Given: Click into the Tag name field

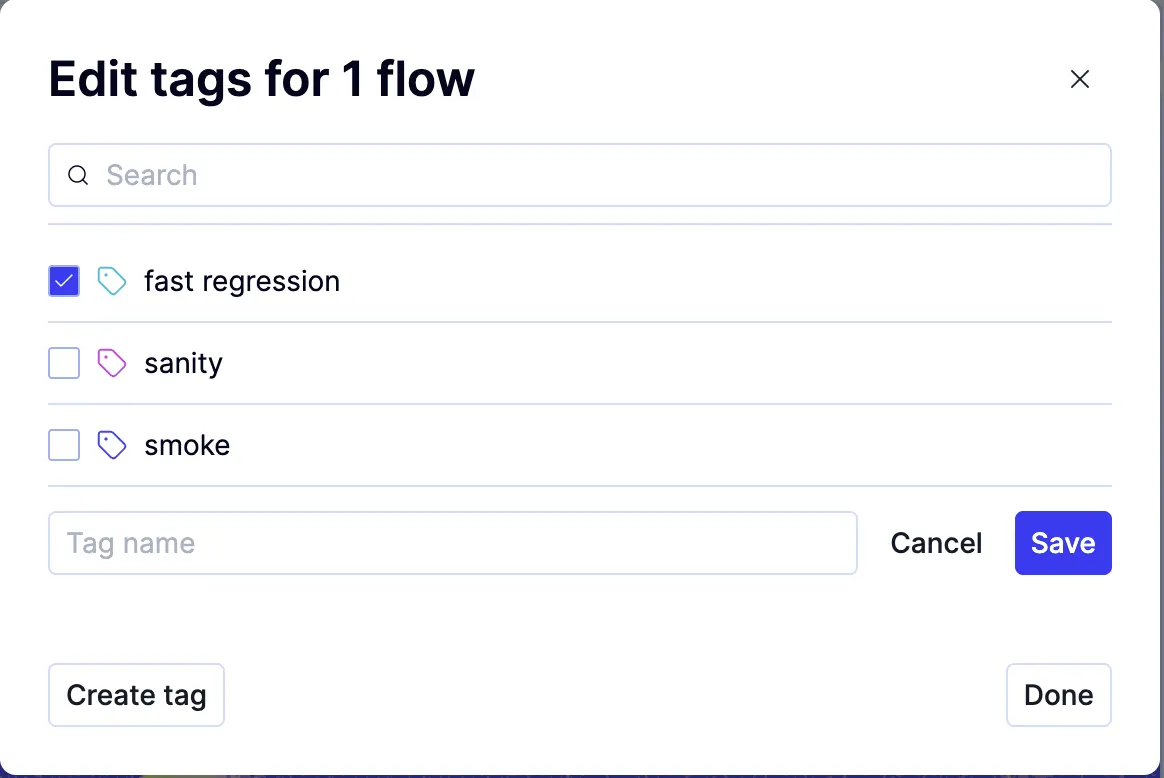Looking at the screenshot, I should coord(452,543).
